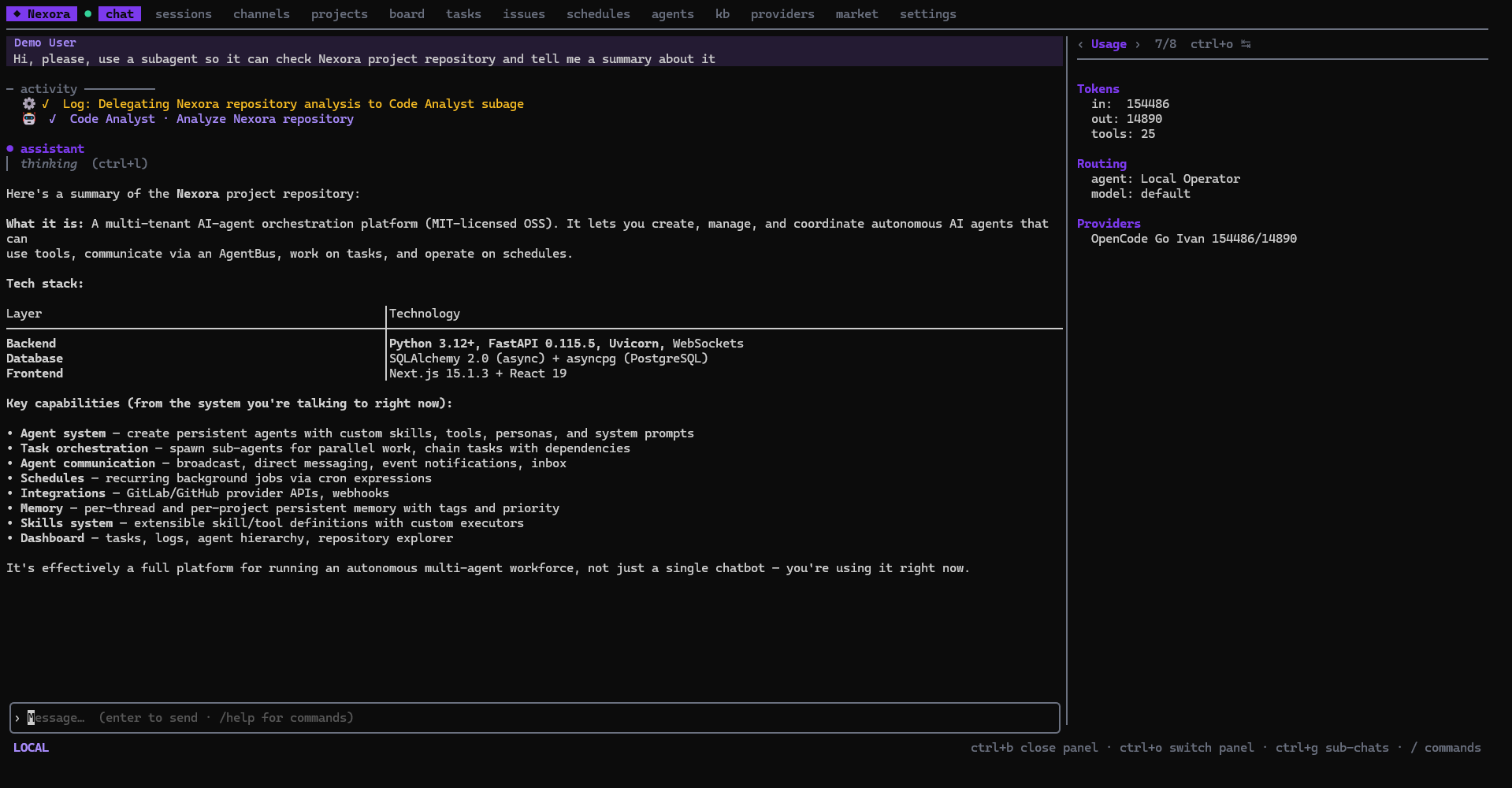Open the settings tab
This screenshot has width=1512, height=788.
click(928, 14)
